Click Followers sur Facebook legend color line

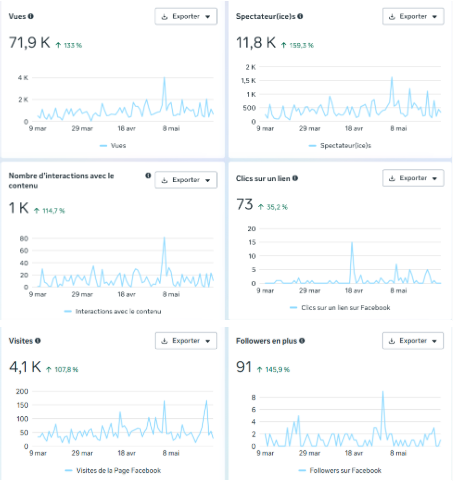point(303,470)
